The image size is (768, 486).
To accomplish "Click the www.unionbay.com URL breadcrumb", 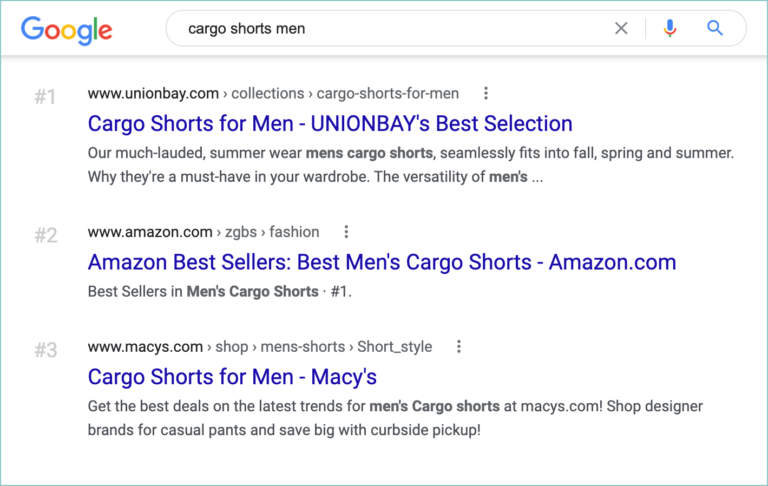I will 273,93.
